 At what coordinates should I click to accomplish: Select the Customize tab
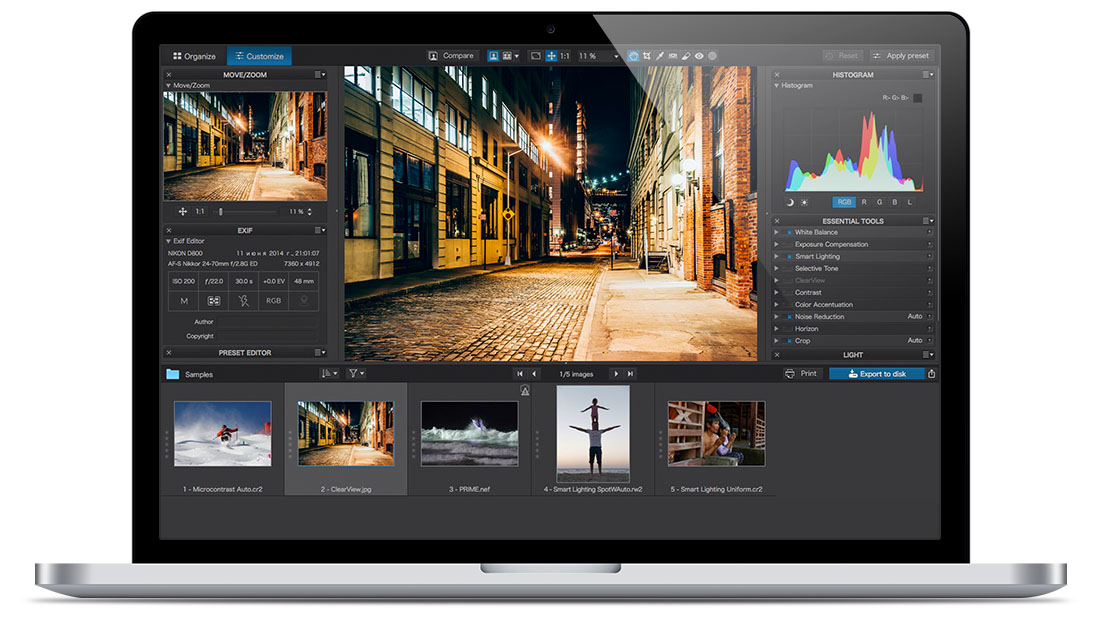[x=259, y=56]
